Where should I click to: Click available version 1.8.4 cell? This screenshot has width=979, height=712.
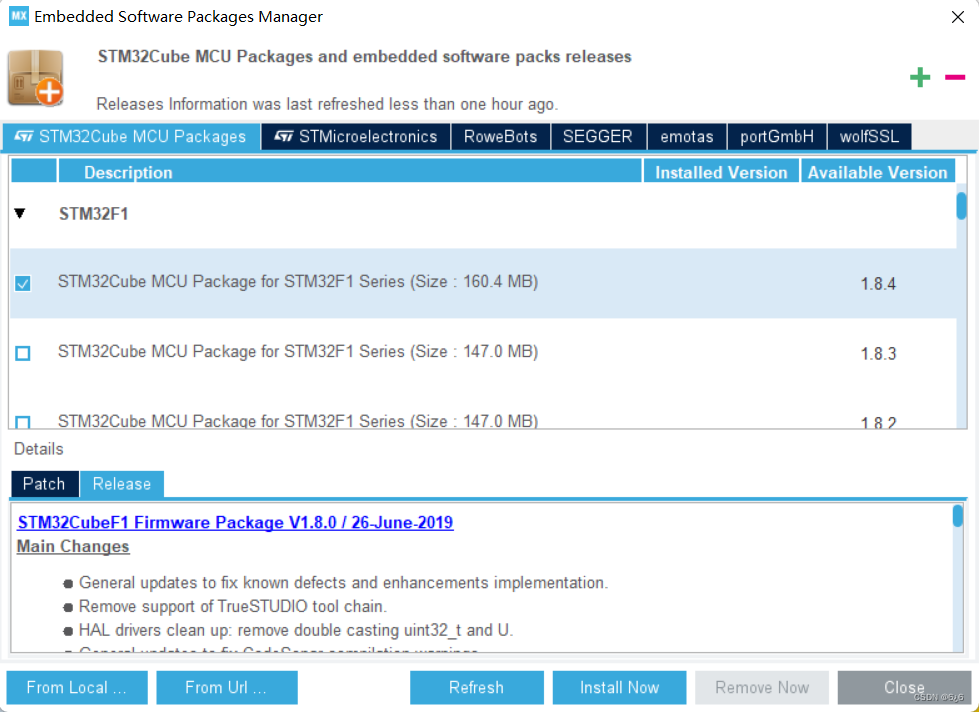point(878,284)
